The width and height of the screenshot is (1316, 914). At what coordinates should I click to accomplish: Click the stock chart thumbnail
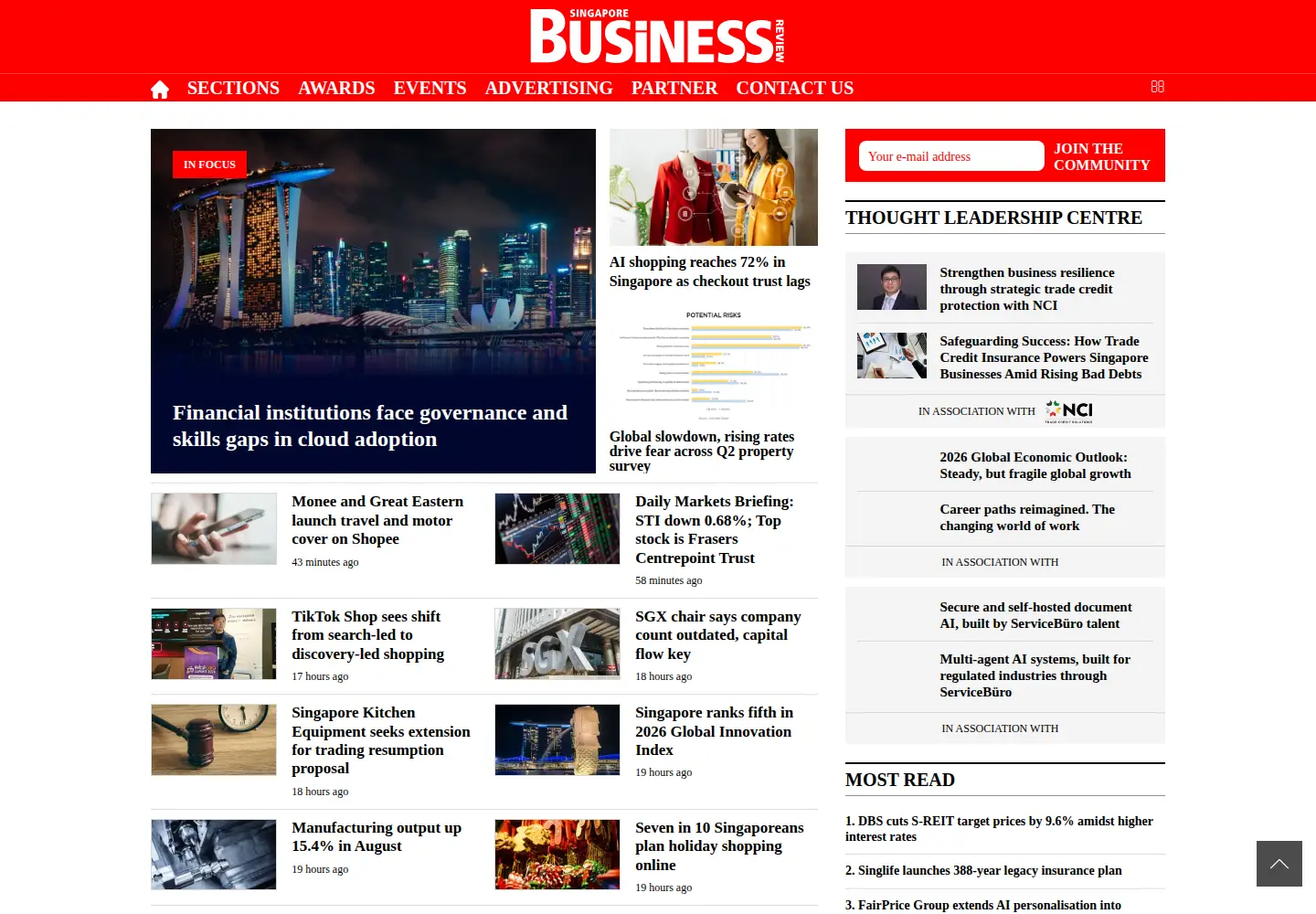click(x=557, y=528)
